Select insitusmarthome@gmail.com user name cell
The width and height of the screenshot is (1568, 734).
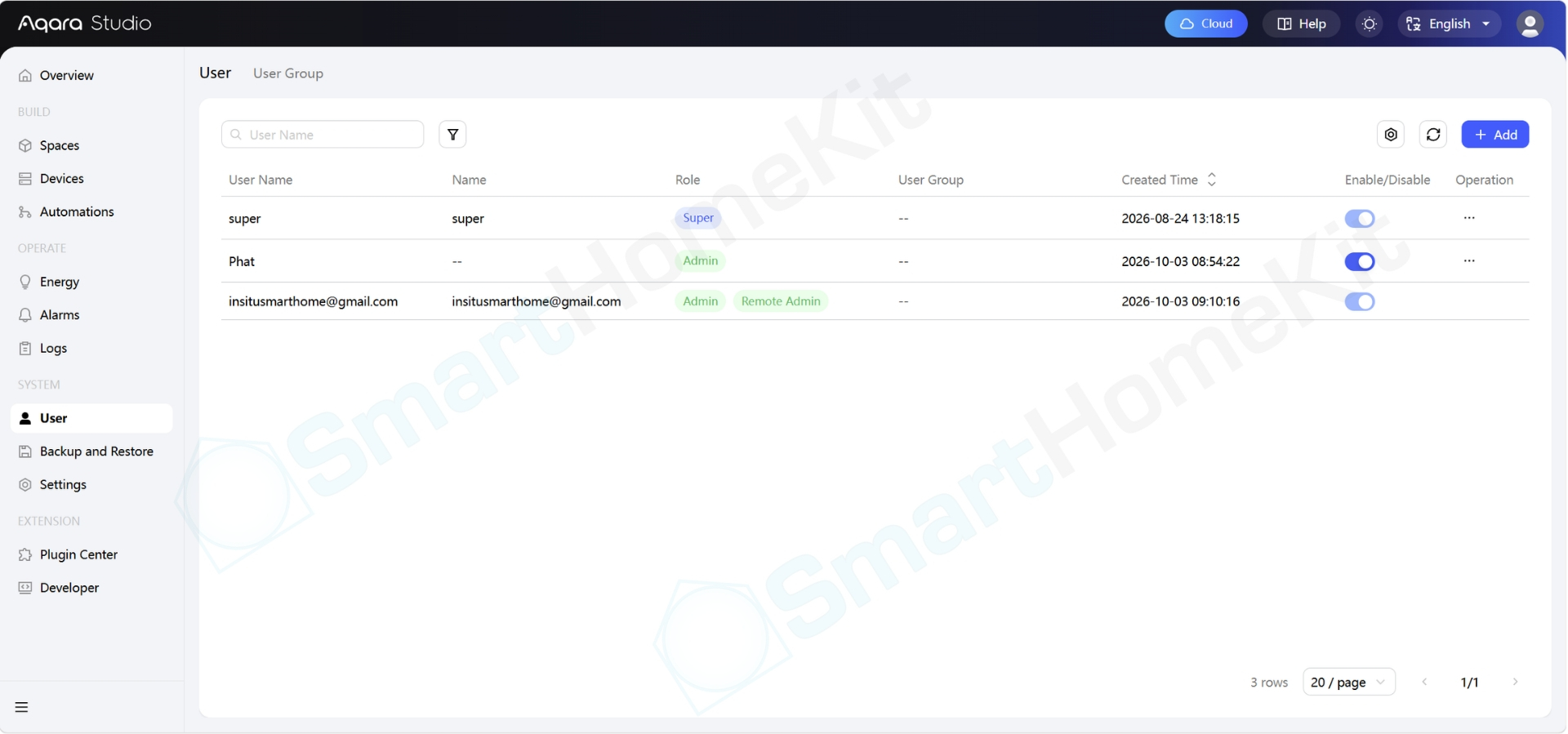tap(313, 301)
